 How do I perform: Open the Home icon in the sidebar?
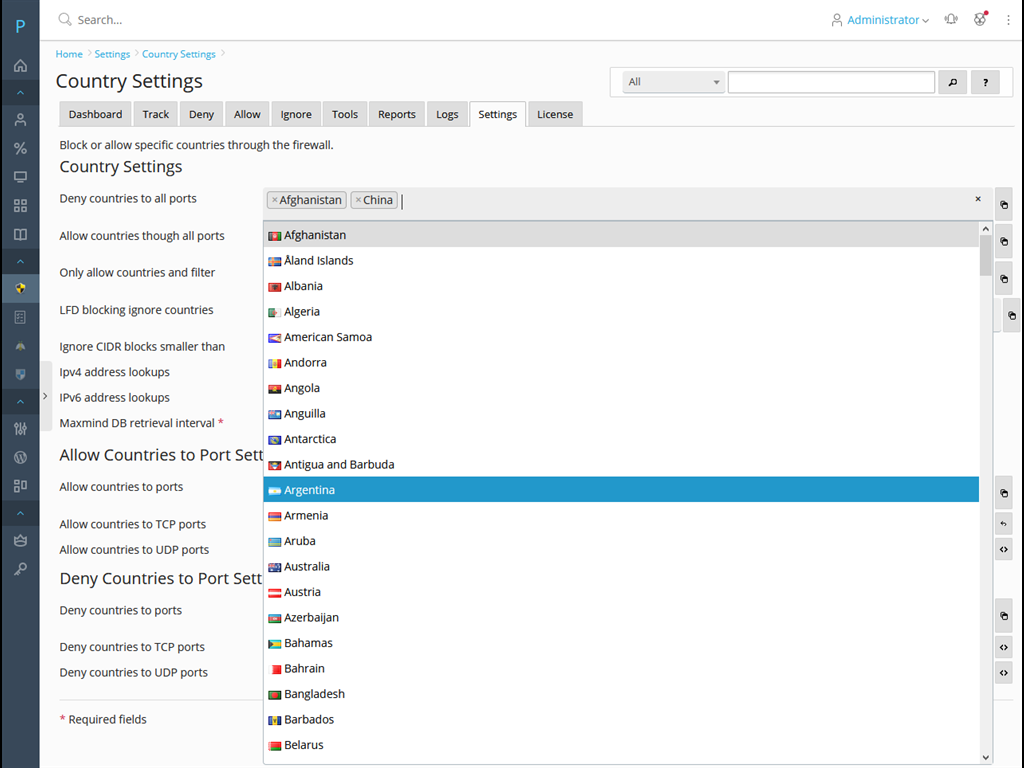coord(20,66)
